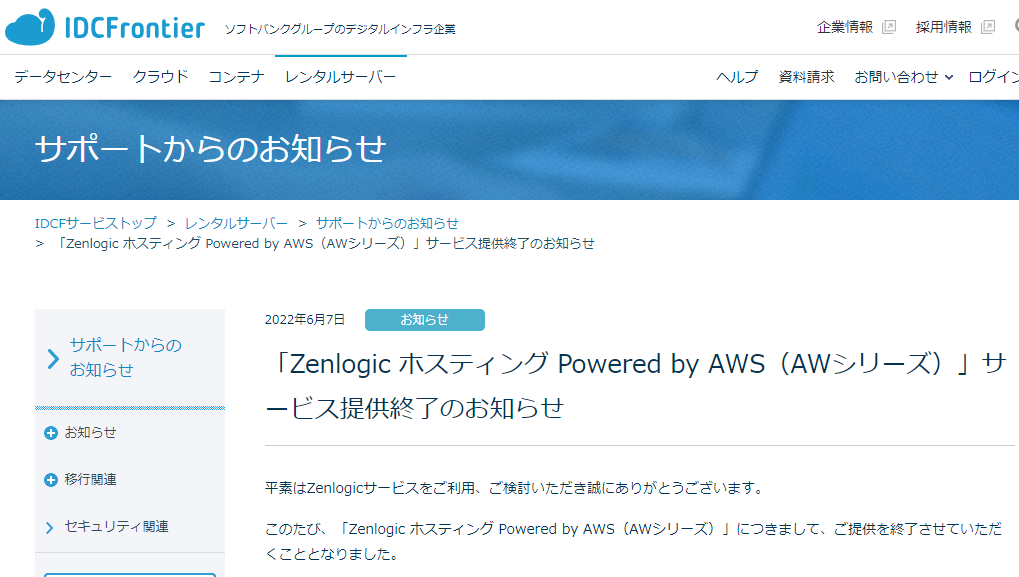Click the ログイン link
This screenshot has width=1019, height=577.
click(x=993, y=77)
